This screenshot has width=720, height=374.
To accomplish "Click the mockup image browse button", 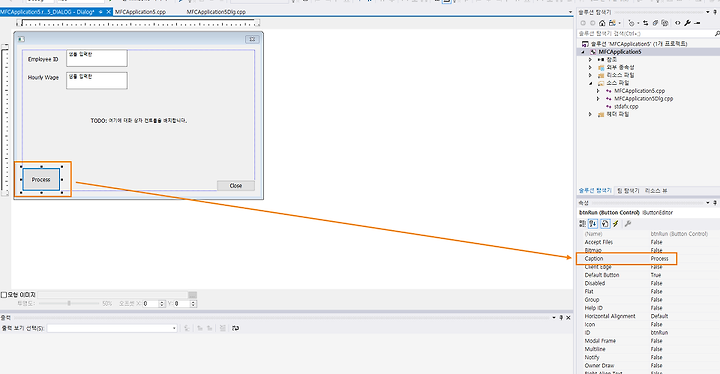I will click(x=192, y=295).
